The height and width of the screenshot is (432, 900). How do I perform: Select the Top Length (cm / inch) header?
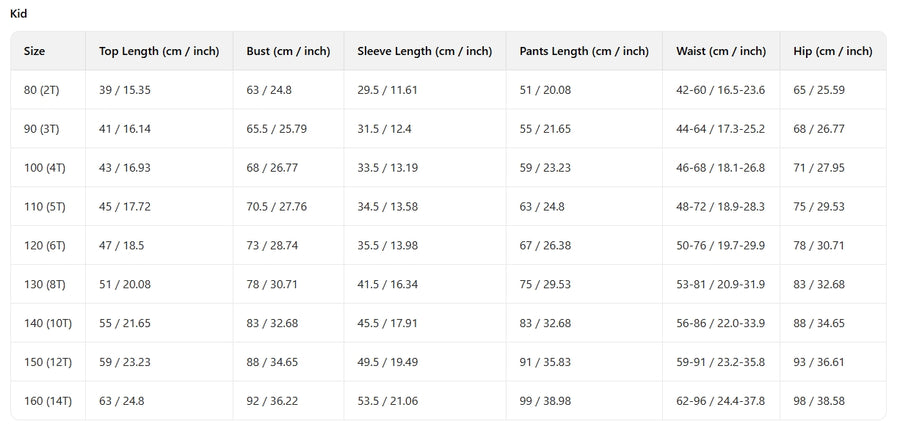158,51
